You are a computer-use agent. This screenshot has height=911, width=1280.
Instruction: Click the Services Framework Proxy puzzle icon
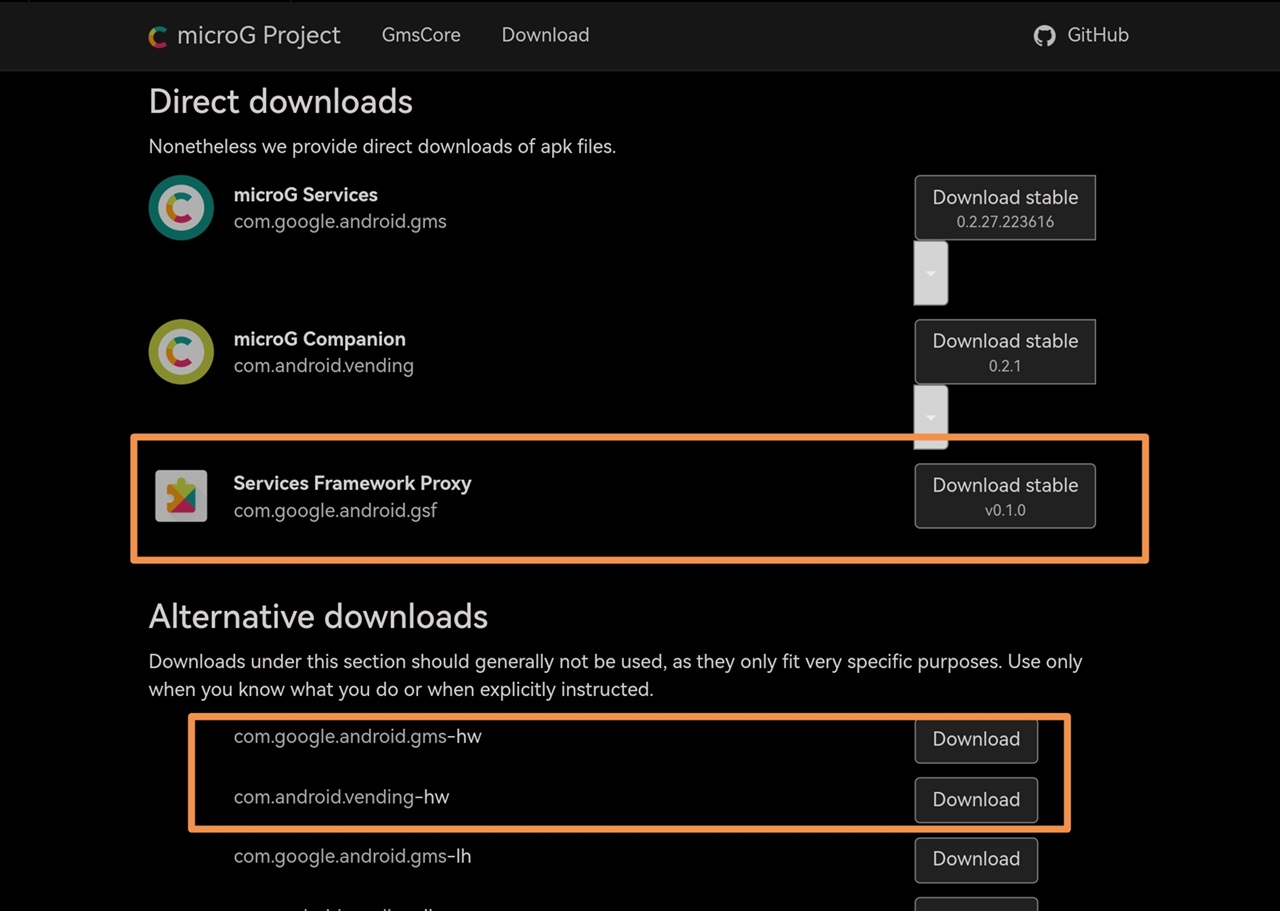pos(181,496)
